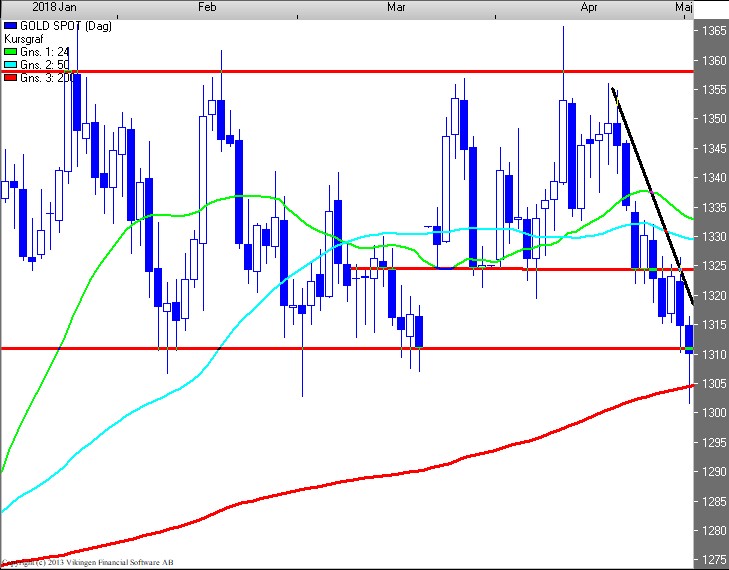Click the 1290 price axis label
The image size is (729, 570).
(x=714, y=471)
